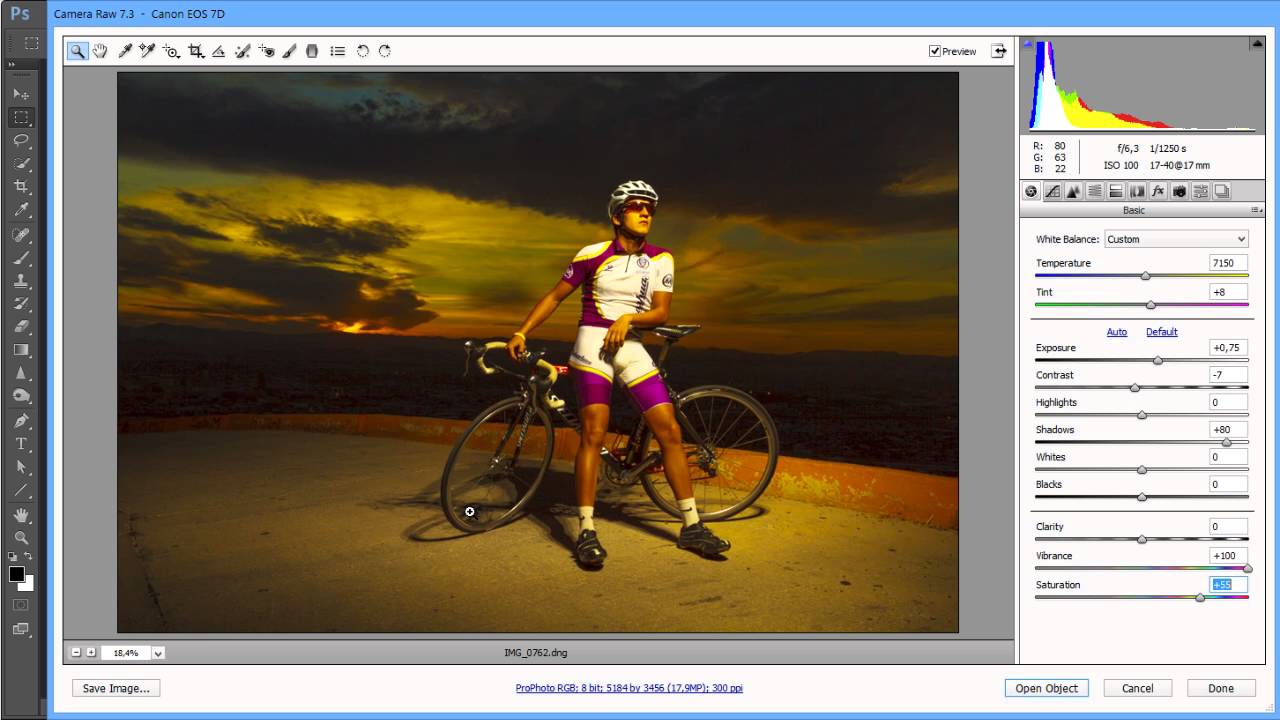Viewport: 1280px width, 720px height.
Task: Click Auto tone link
Action: tap(1117, 332)
